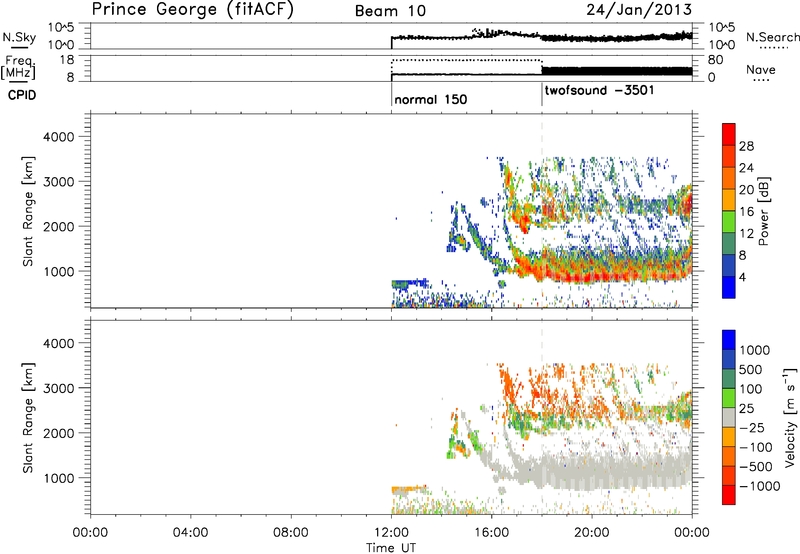
Task: Click the 'twofsound -3501' CPID marker text
Action: coord(599,91)
